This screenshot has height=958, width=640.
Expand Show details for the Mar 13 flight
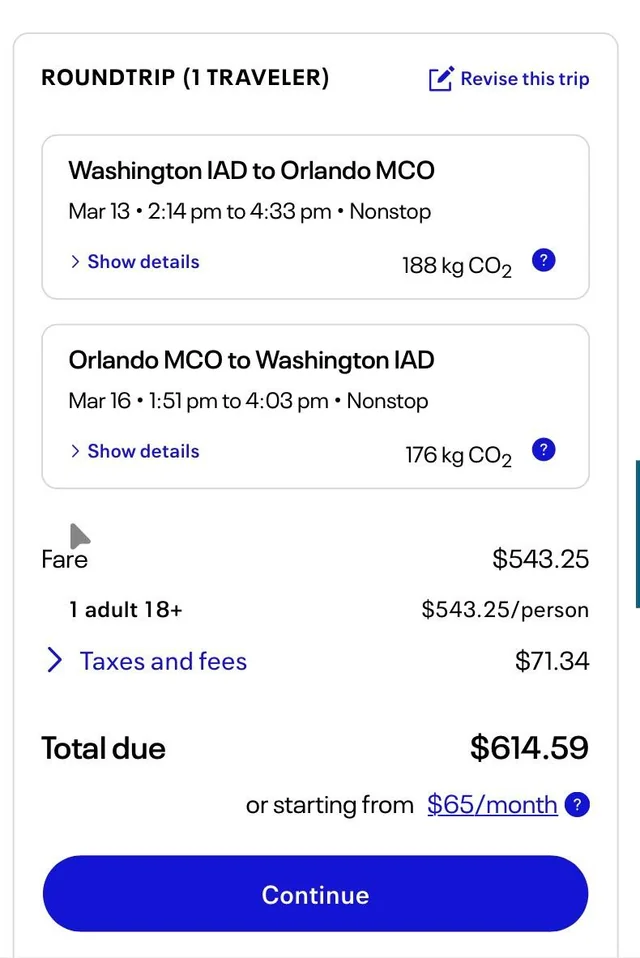coord(142,262)
